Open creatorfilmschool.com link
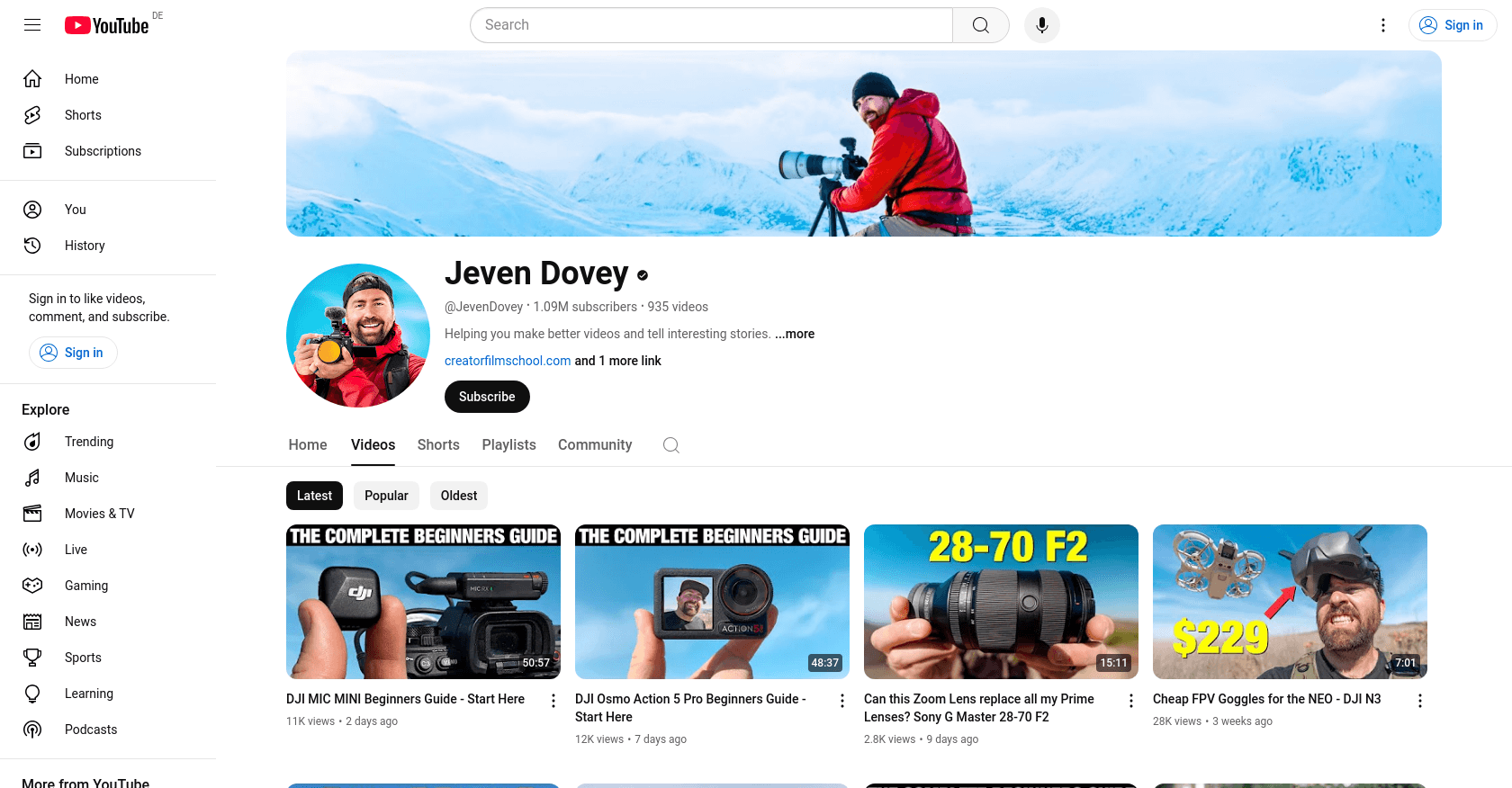 (x=508, y=361)
